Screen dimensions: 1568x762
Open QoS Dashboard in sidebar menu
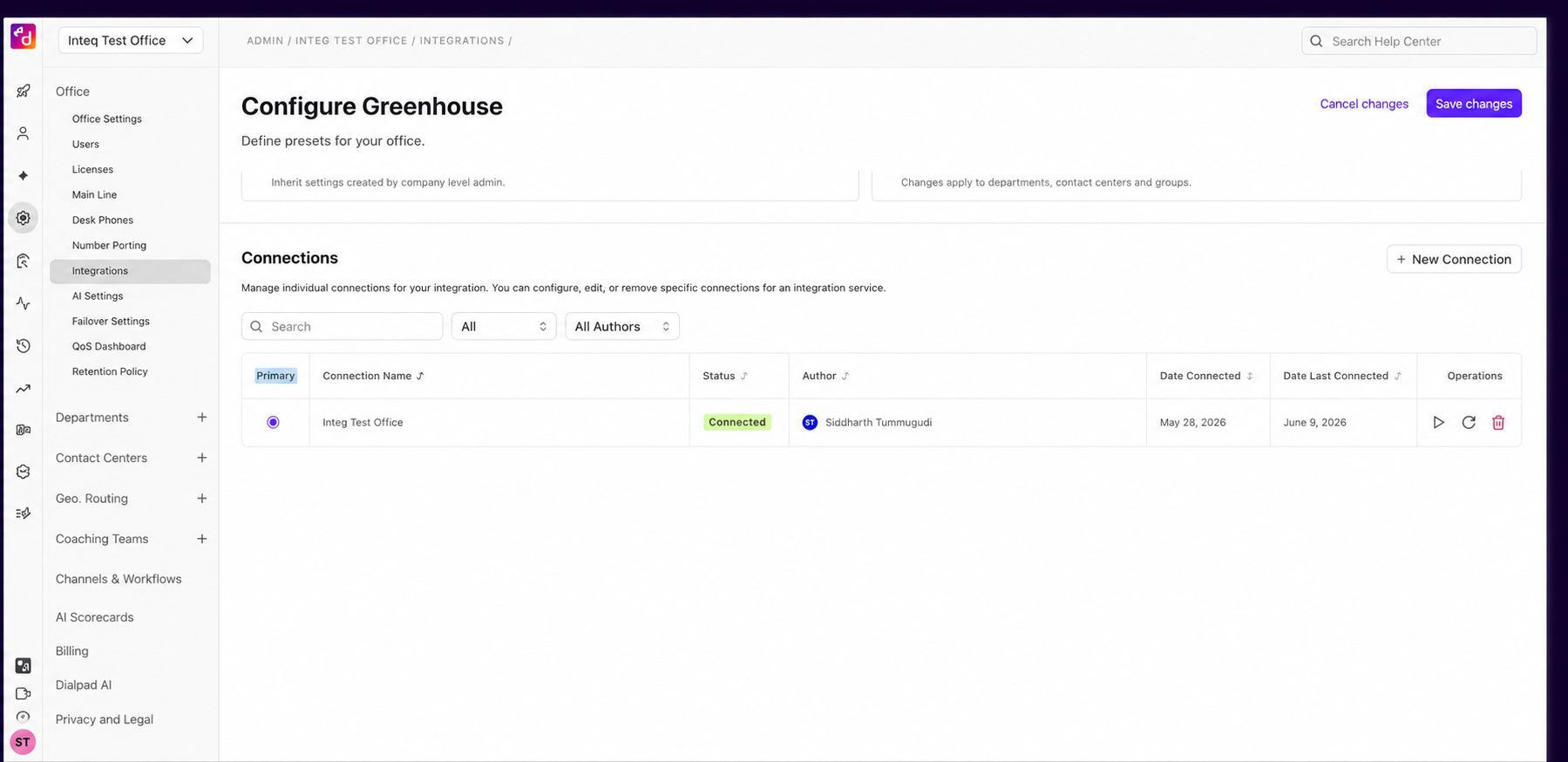(x=109, y=346)
